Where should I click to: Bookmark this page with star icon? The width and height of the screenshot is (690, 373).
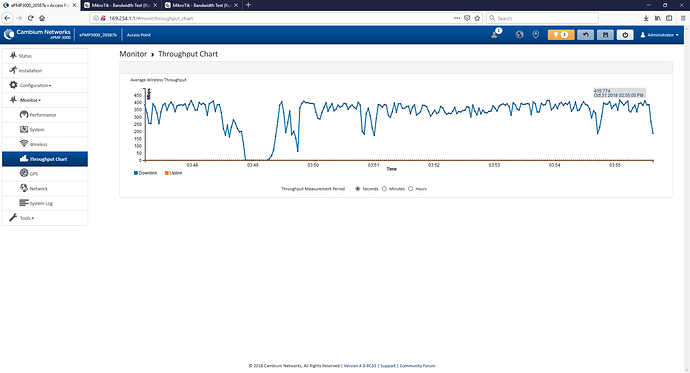click(x=477, y=18)
